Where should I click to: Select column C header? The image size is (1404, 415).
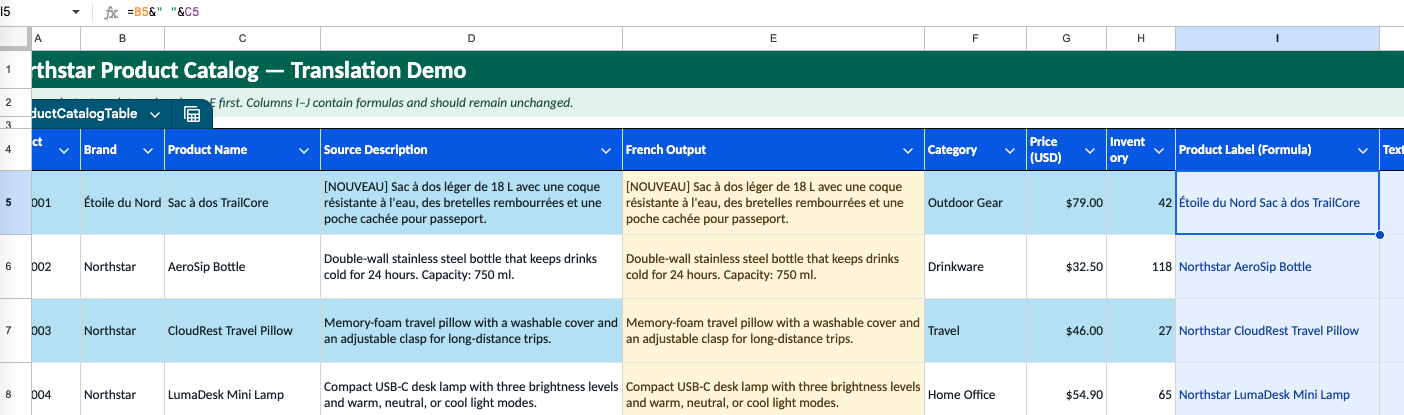pyautogui.click(x=242, y=38)
